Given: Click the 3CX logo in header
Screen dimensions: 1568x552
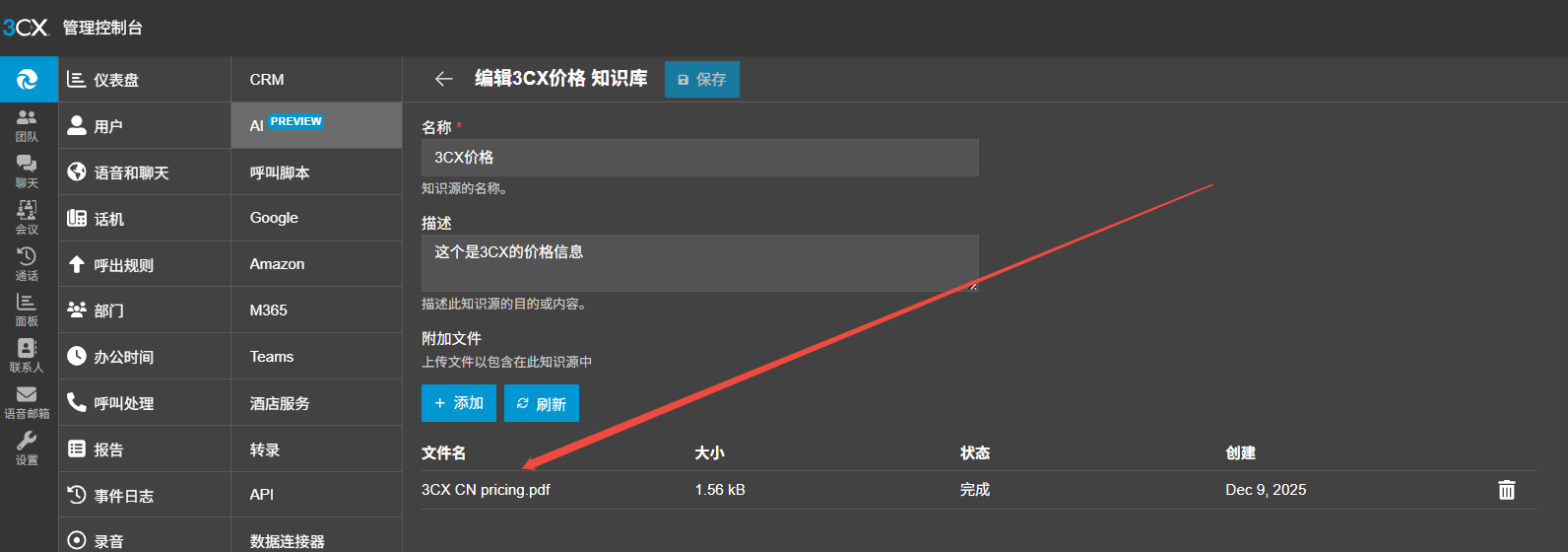Looking at the screenshot, I should coord(26,28).
